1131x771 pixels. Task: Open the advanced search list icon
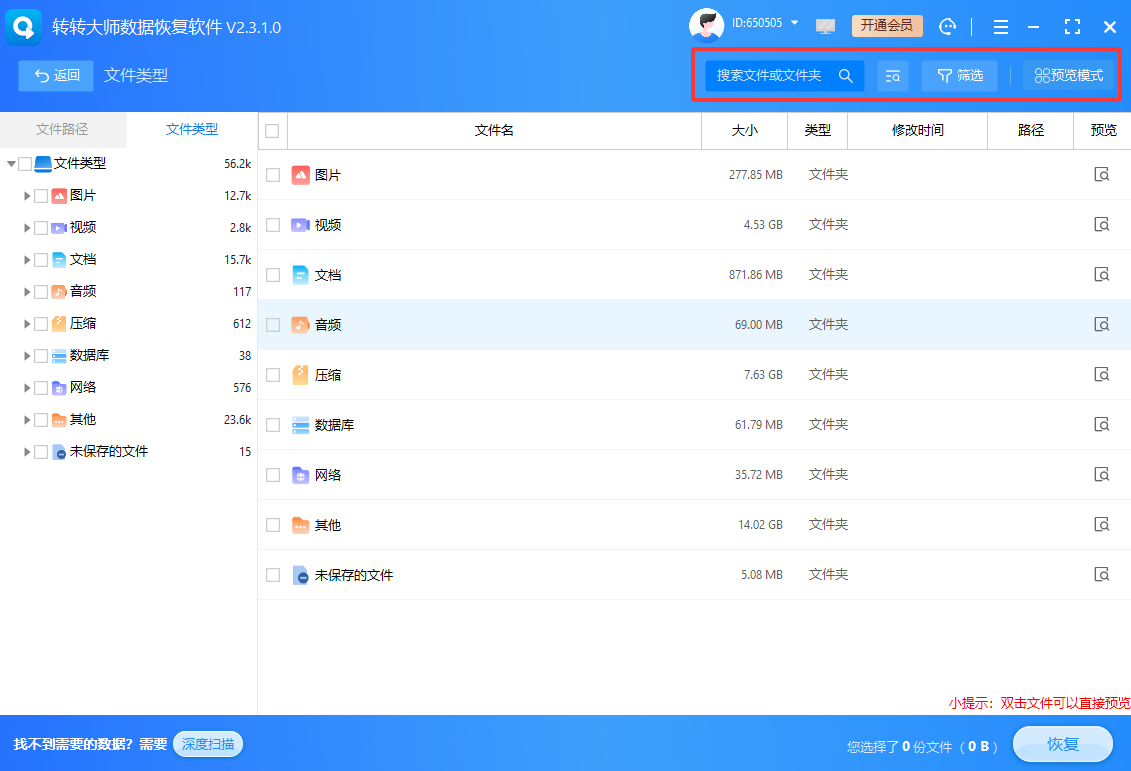click(x=892, y=76)
